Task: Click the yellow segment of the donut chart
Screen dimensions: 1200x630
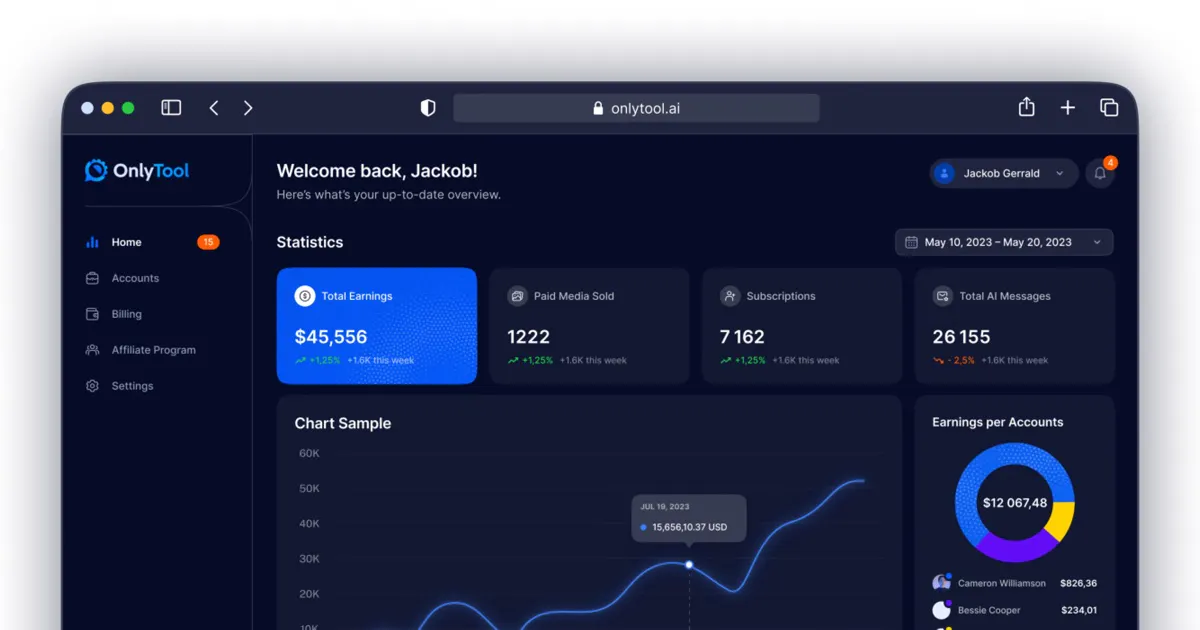Action: (1060, 520)
